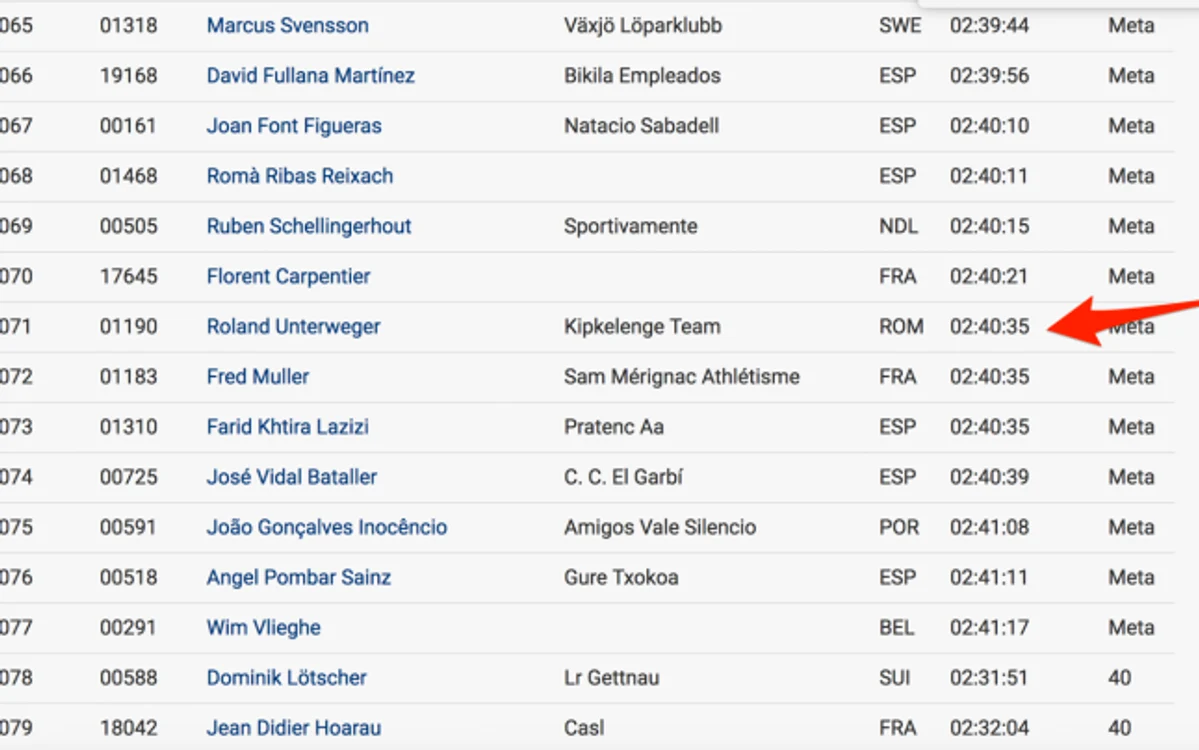This screenshot has height=750, width=1199.
Task: Open Angel Pombar Sainz profile
Action: (x=299, y=577)
